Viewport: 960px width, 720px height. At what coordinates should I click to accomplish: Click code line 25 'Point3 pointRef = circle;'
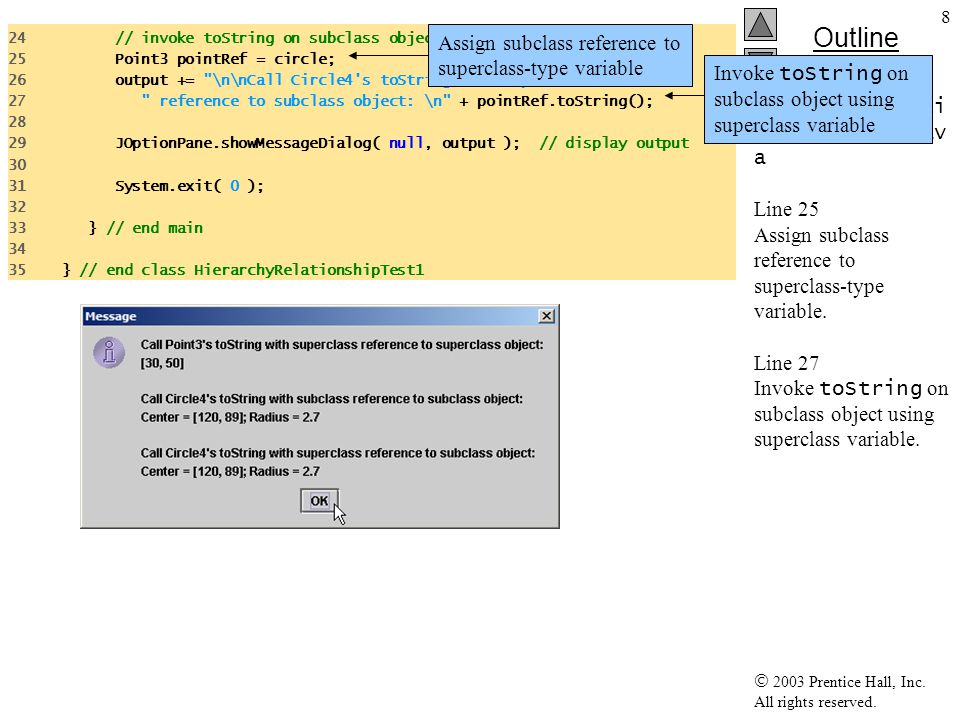(x=225, y=59)
